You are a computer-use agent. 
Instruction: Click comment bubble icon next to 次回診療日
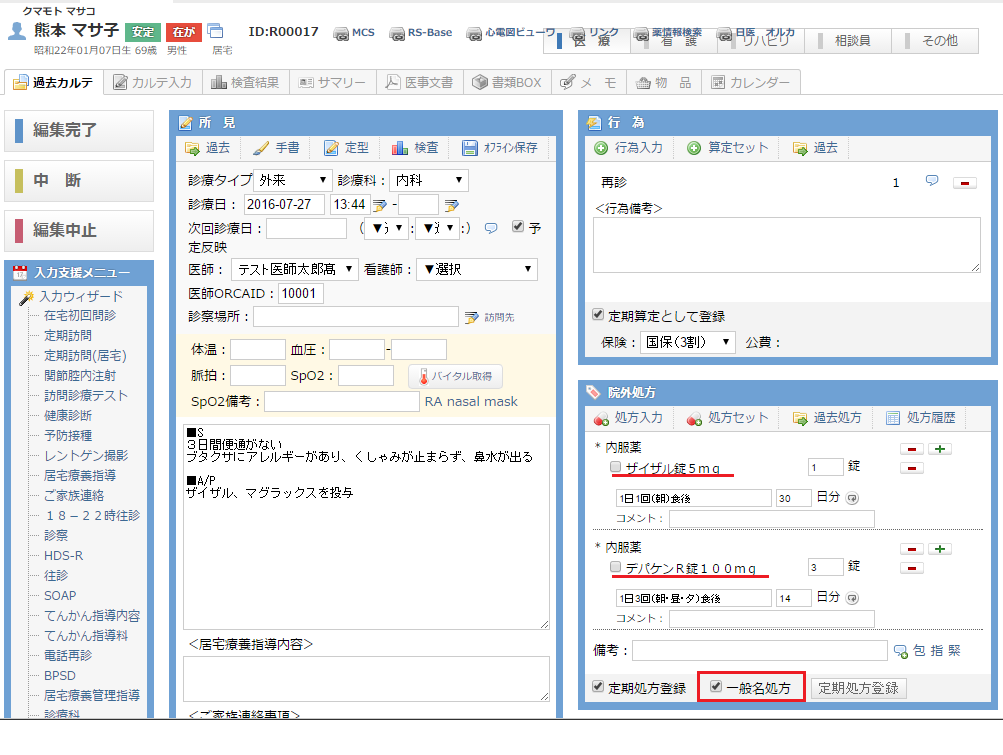pos(491,228)
